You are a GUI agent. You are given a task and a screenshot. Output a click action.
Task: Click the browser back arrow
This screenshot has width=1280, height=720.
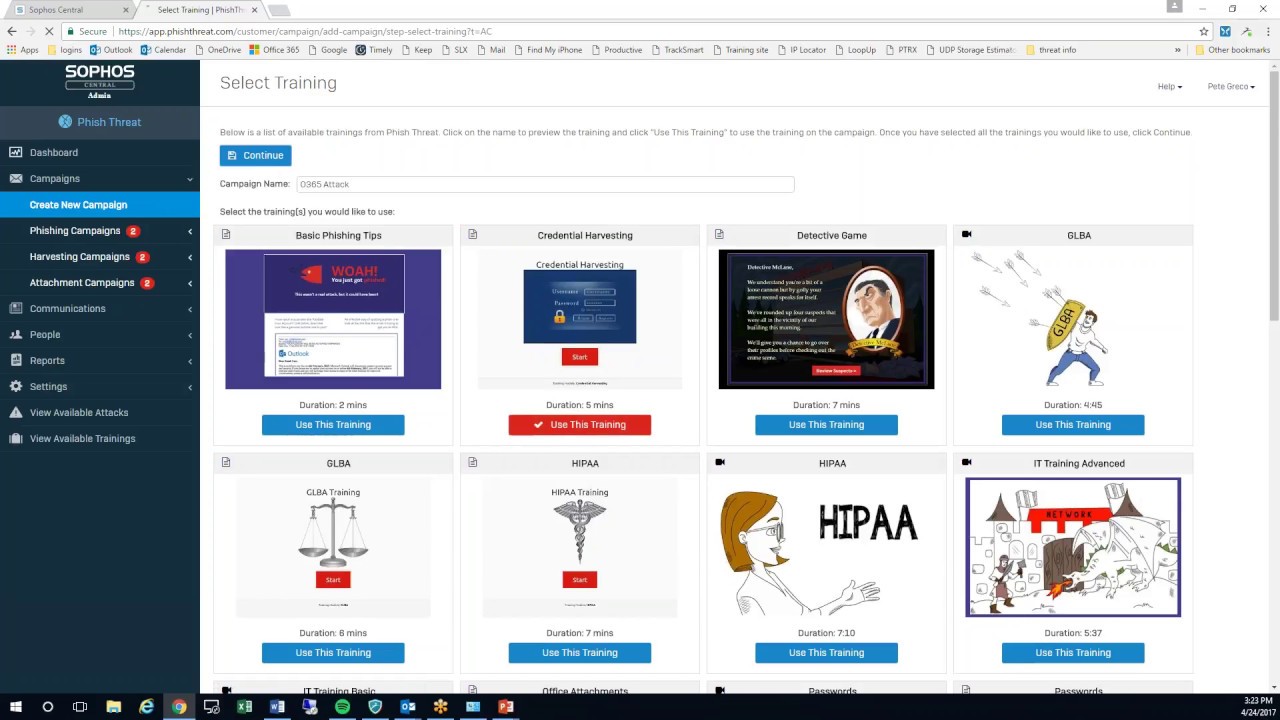[x=12, y=31]
